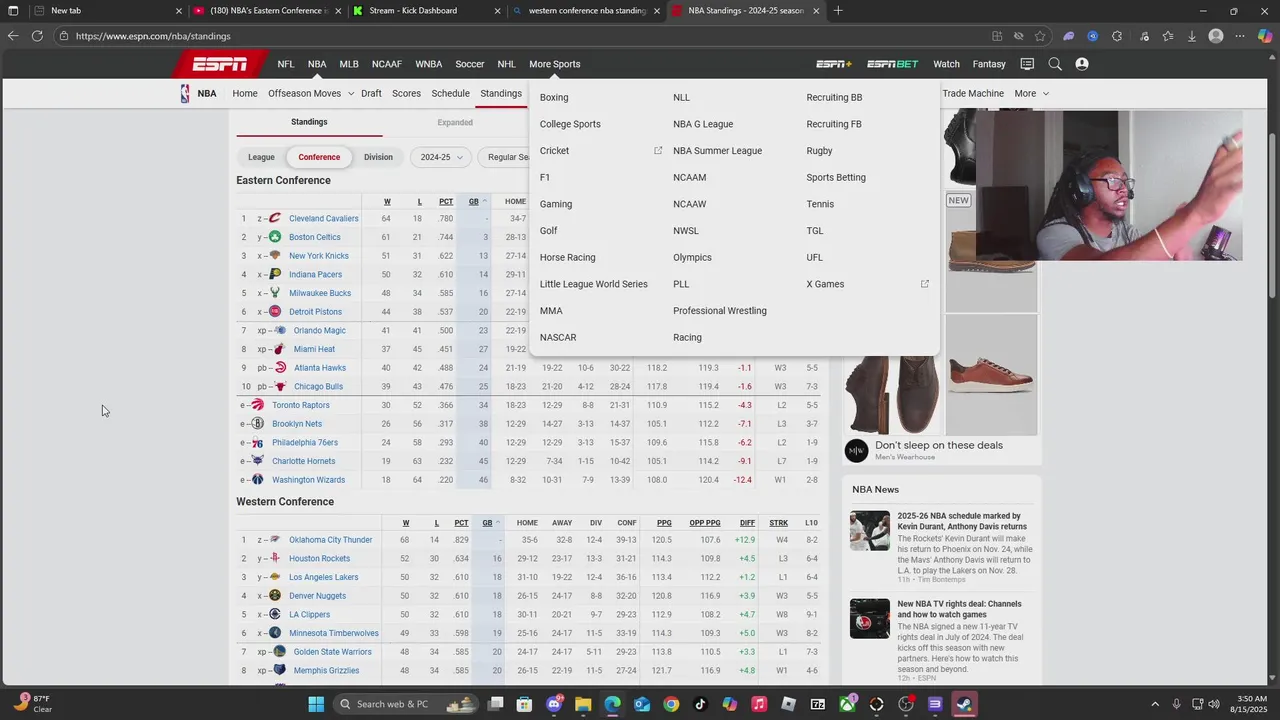Screen dimensions: 1280x720
Task: Open the new tab plus button
Action: coord(838,11)
